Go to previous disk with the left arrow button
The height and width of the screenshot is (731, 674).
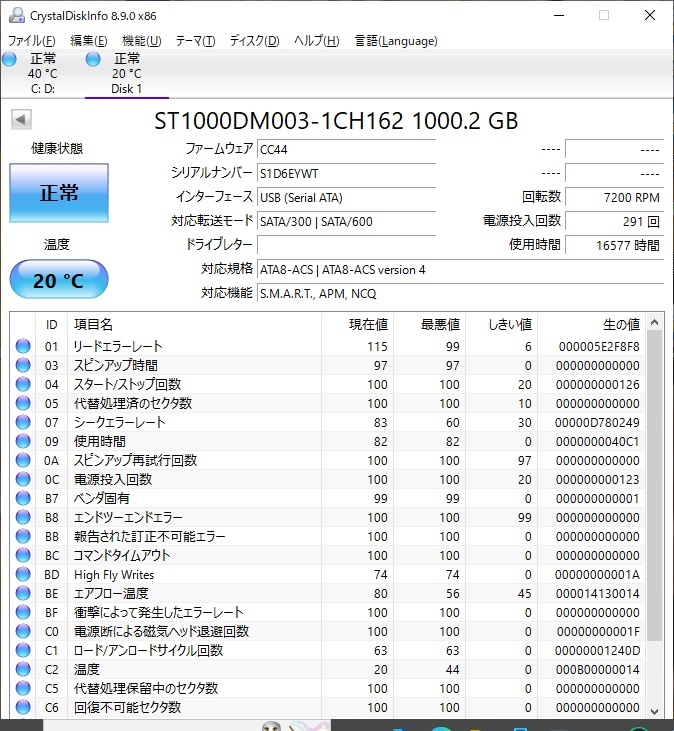coord(21,120)
